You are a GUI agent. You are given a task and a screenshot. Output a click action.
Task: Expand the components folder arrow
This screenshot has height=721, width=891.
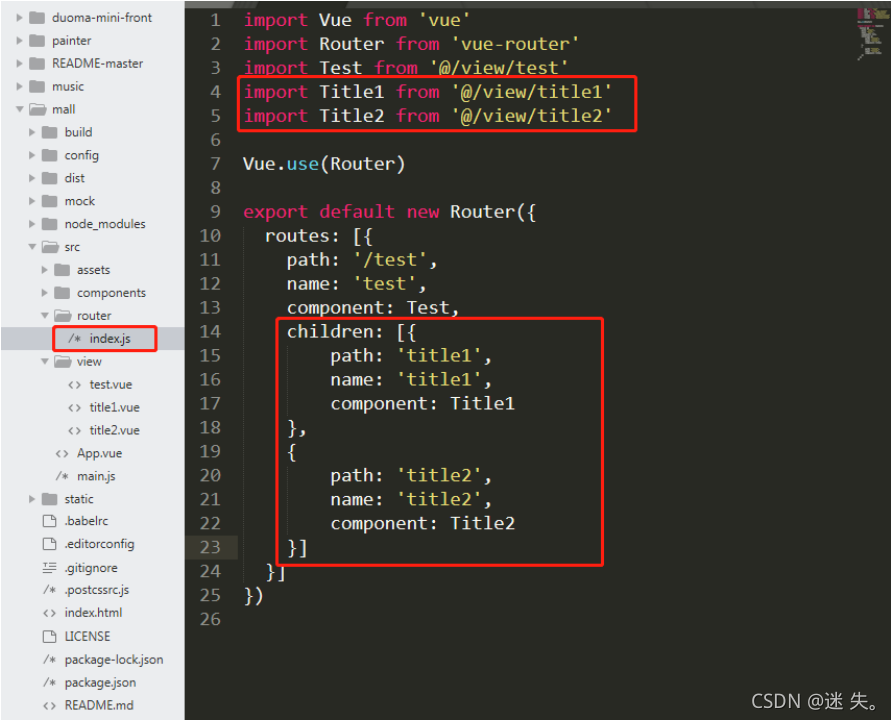point(44,293)
